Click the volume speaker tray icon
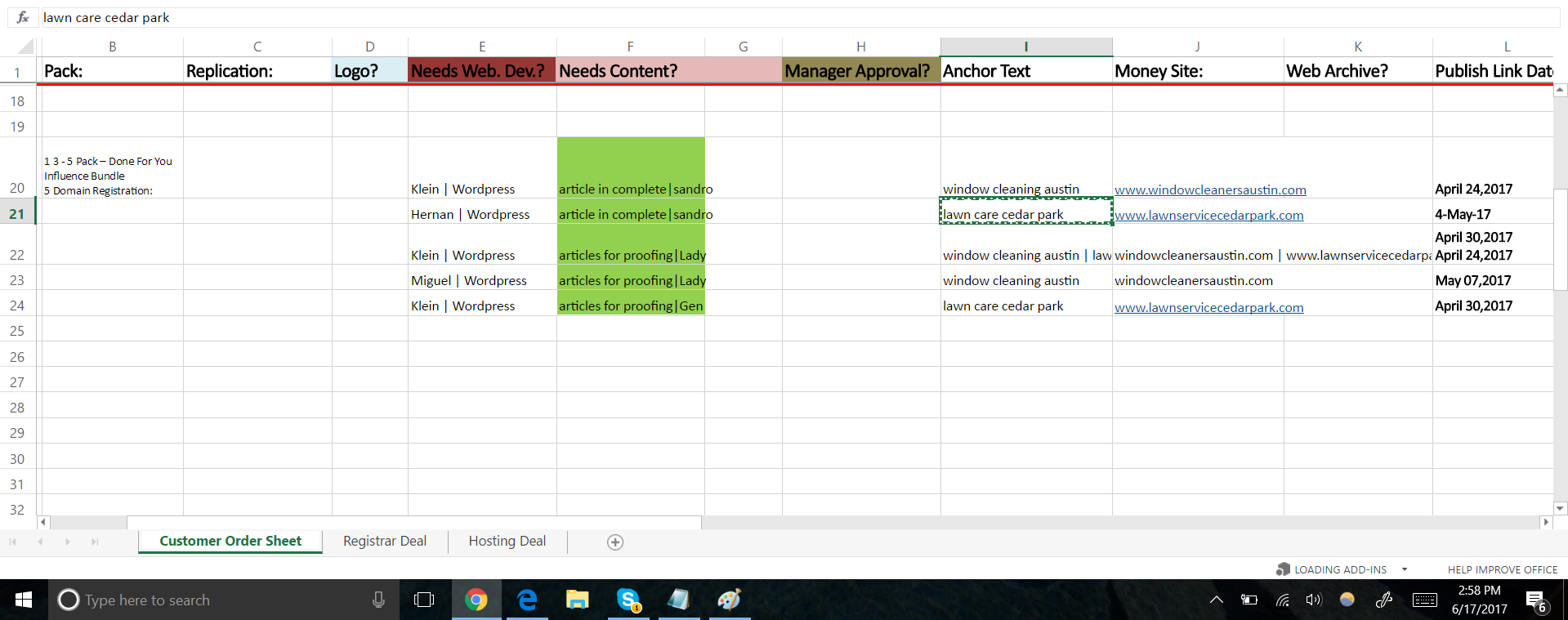This screenshot has height=620, width=1568. (1313, 600)
